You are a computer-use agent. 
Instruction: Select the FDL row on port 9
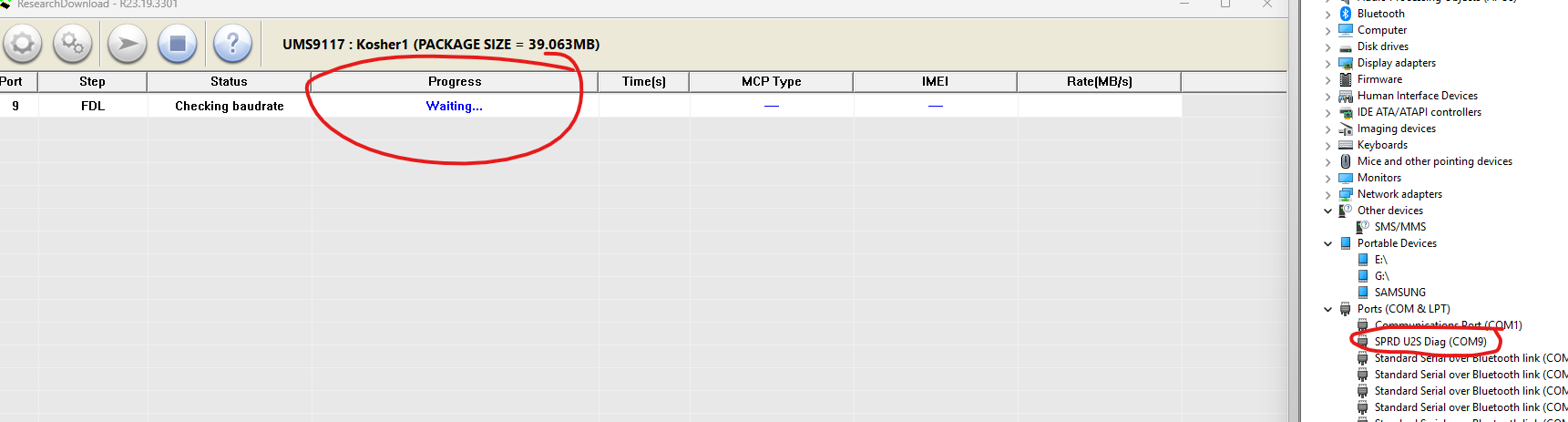point(93,106)
